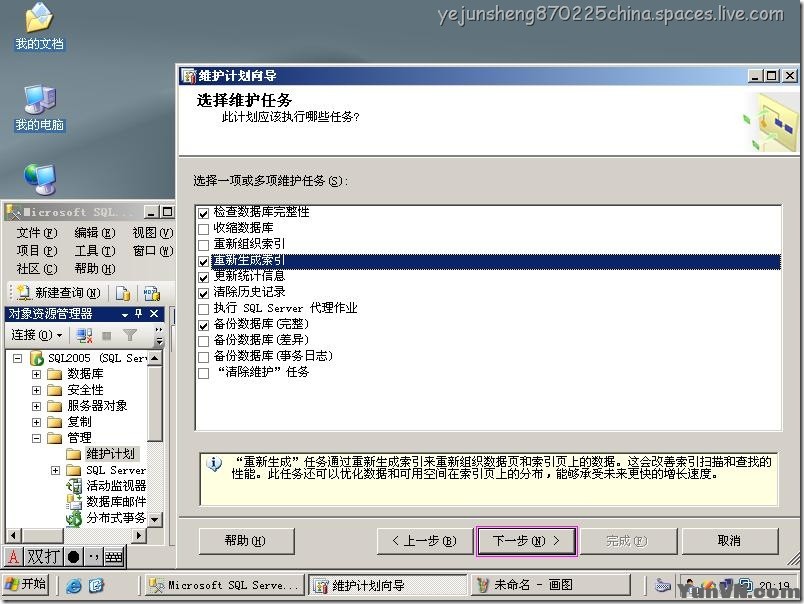Image resolution: width=804 pixels, height=604 pixels.
Task: Collapse SQL2005 server tree node
Action: 17,358
